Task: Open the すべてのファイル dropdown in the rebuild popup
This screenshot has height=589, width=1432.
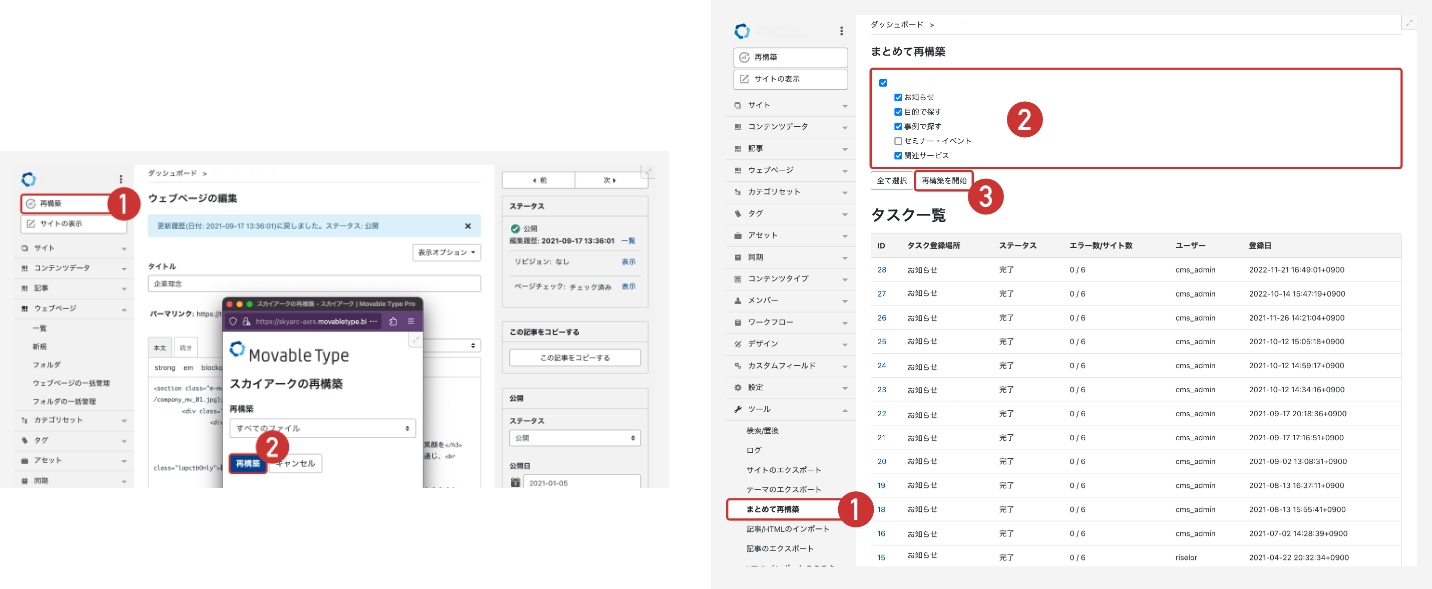Action: (x=322, y=428)
